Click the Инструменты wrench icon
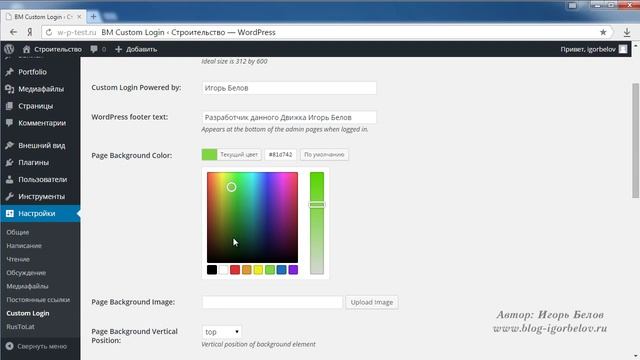Viewport: 640px width, 360px height. coord(9,196)
